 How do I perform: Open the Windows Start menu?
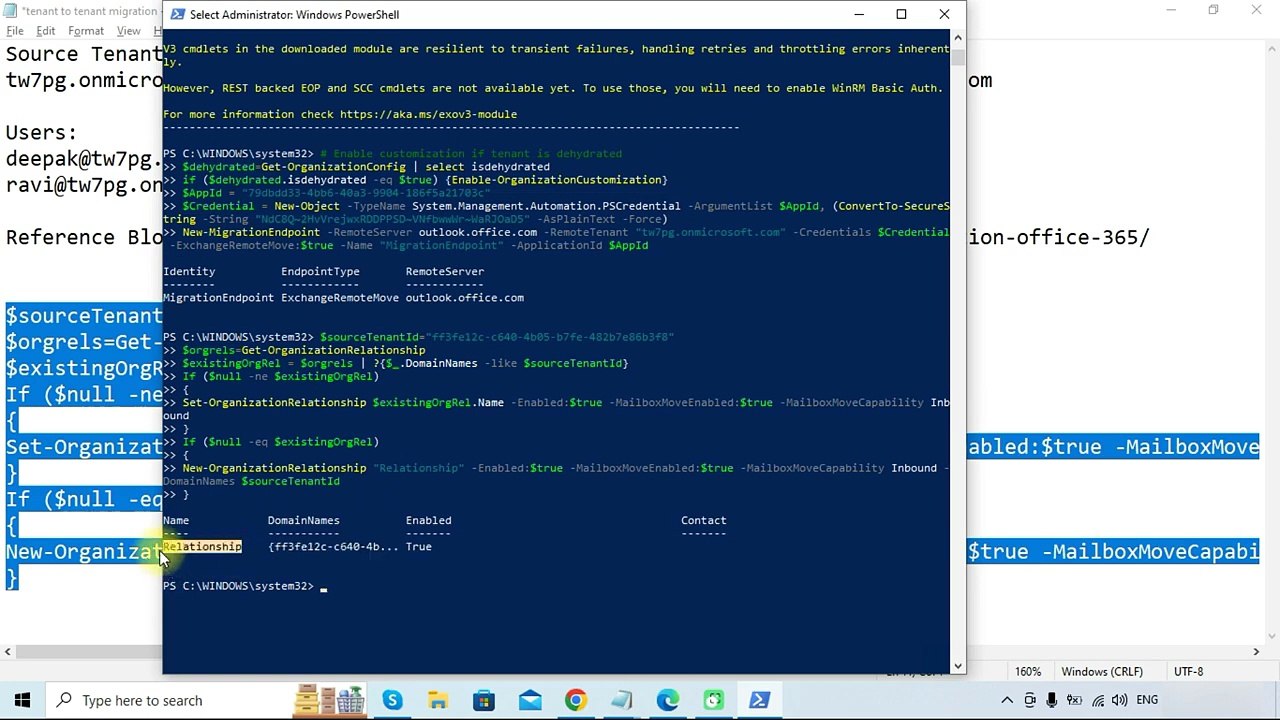(22, 700)
